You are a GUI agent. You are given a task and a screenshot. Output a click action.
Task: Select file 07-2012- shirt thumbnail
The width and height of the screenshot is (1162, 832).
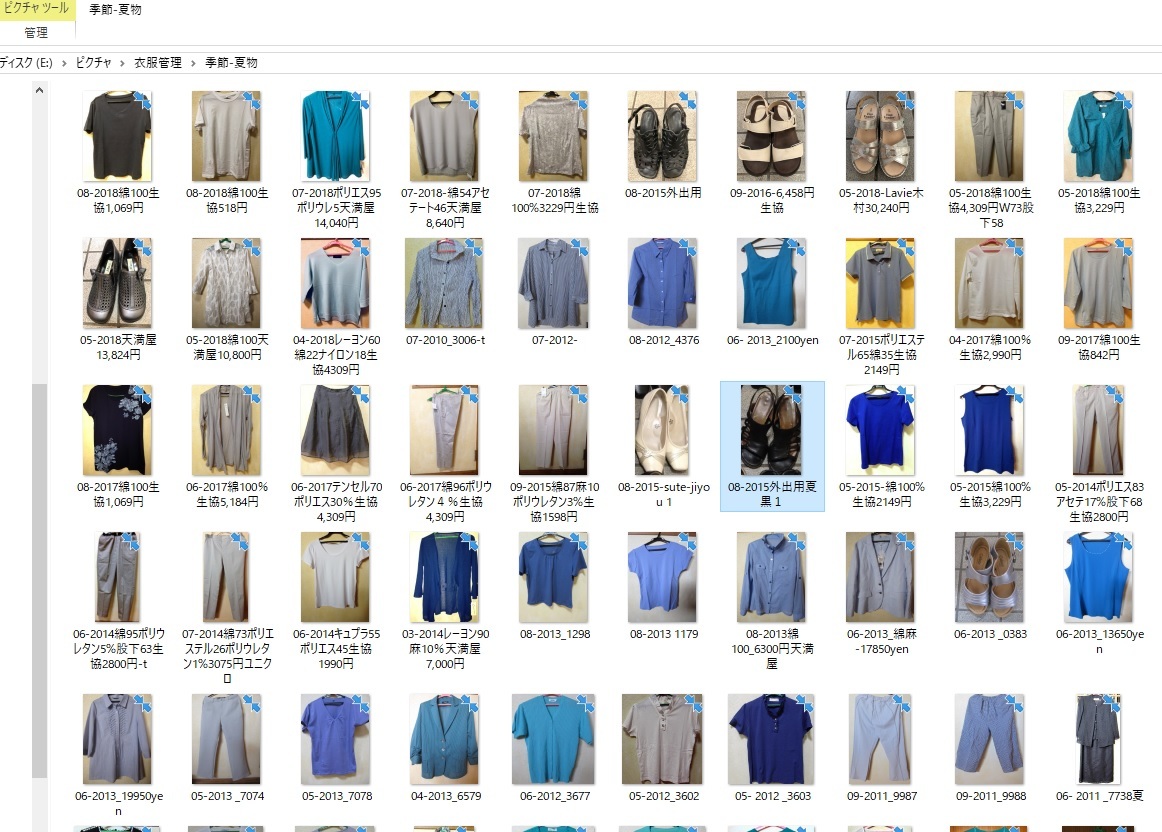[554, 283]
